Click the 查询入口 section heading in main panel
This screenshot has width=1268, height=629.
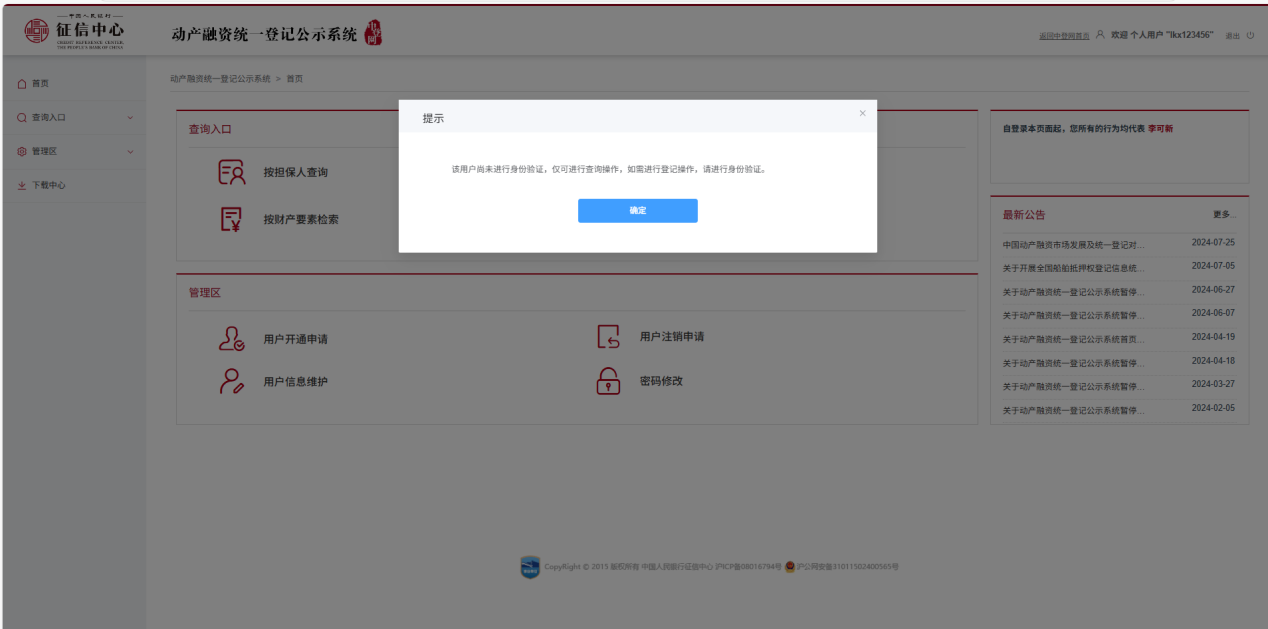(x=210, y=129)
